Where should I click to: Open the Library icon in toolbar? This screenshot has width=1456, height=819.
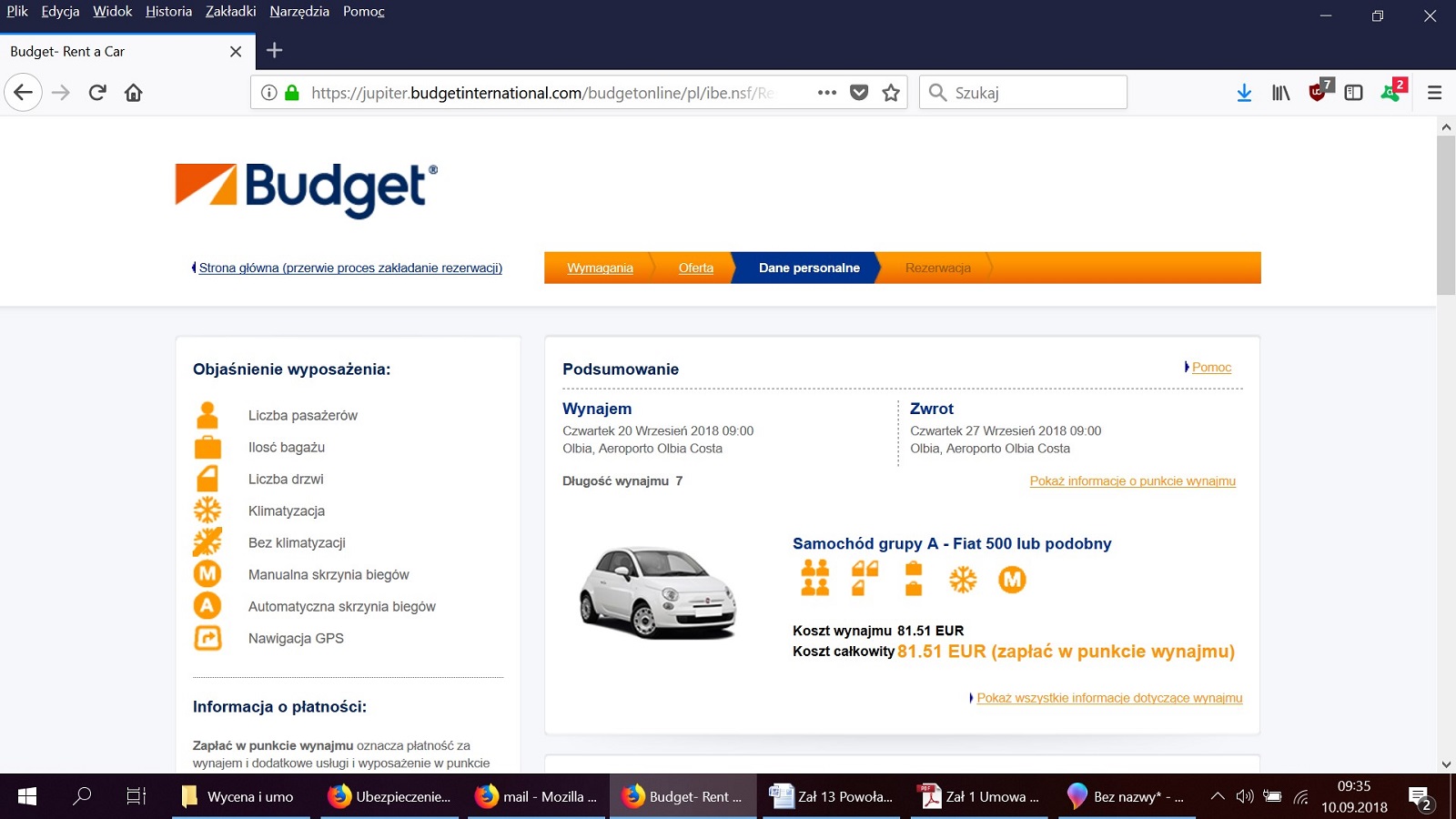point(1280,93)
